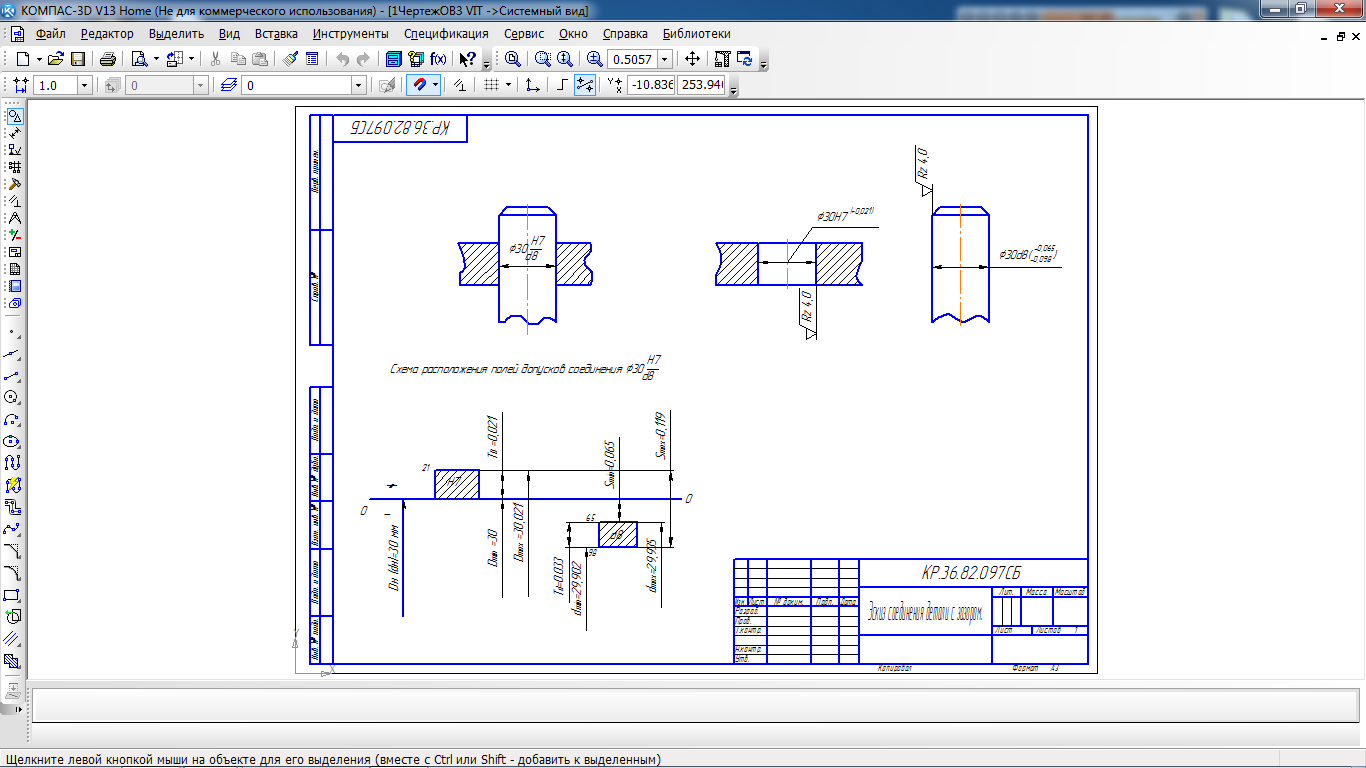Open the Editing hammer icon in the left toolbar

point(14,184)
